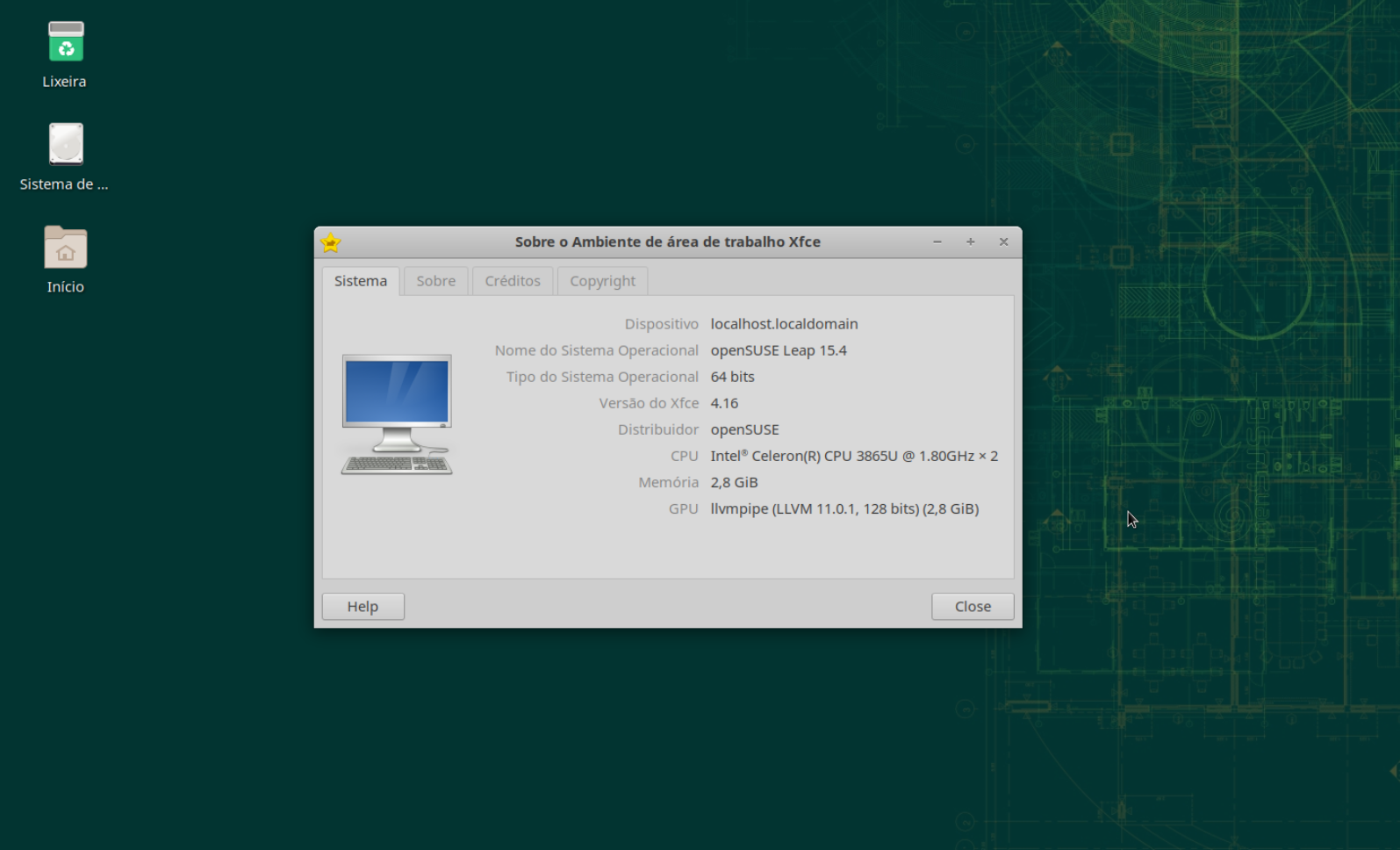The width and height of the screenshot is (1400, 850).
Task: Click the 'GPU' label
Action: tap(684, 508)
